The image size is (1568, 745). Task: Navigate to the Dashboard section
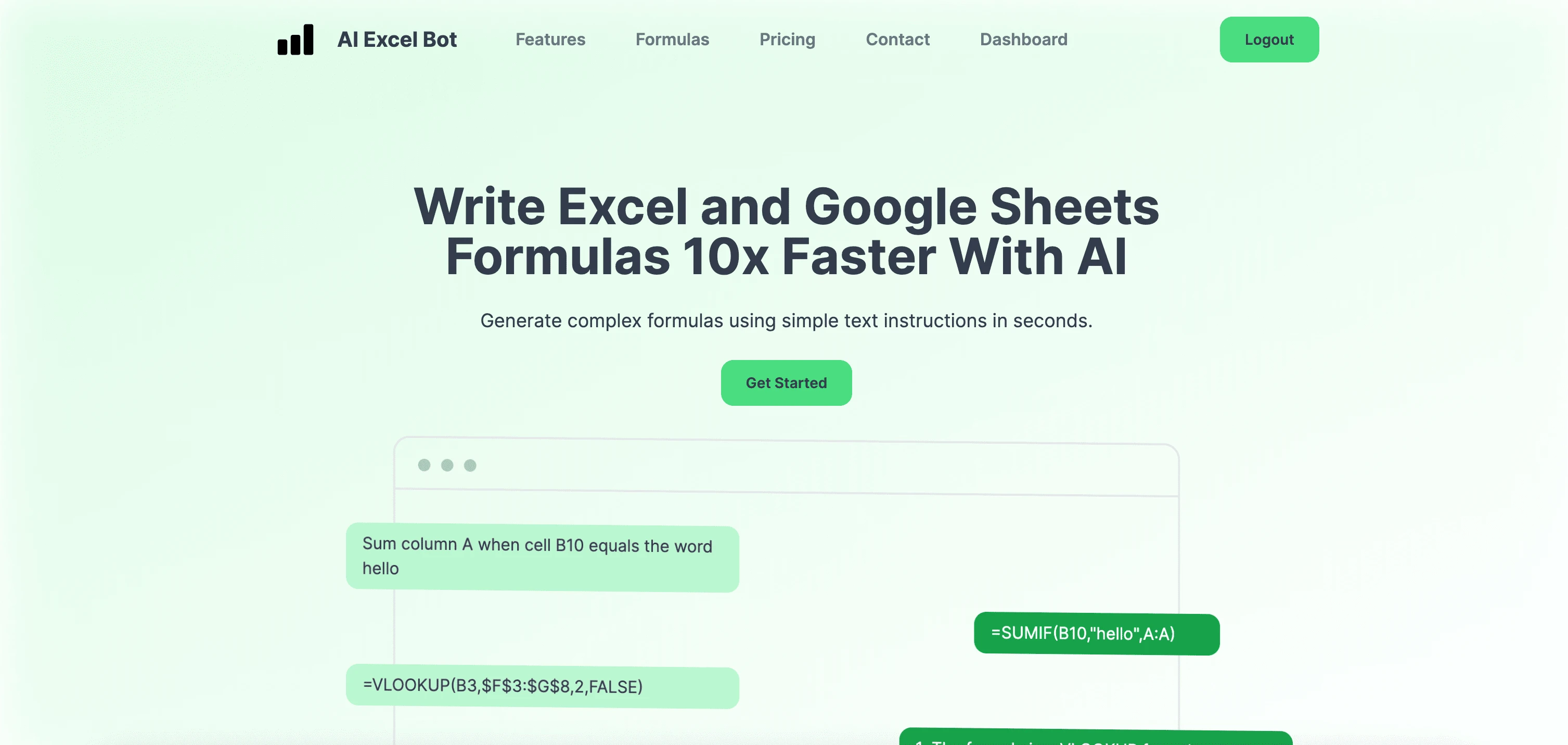pyautogui.click(x=1023, y=39)
